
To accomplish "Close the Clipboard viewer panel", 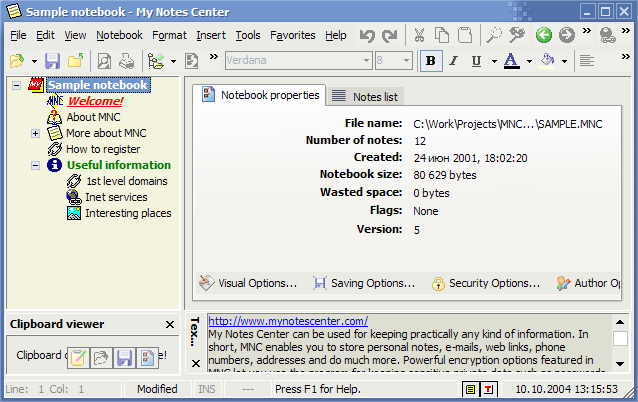I will tap(170, 324).
